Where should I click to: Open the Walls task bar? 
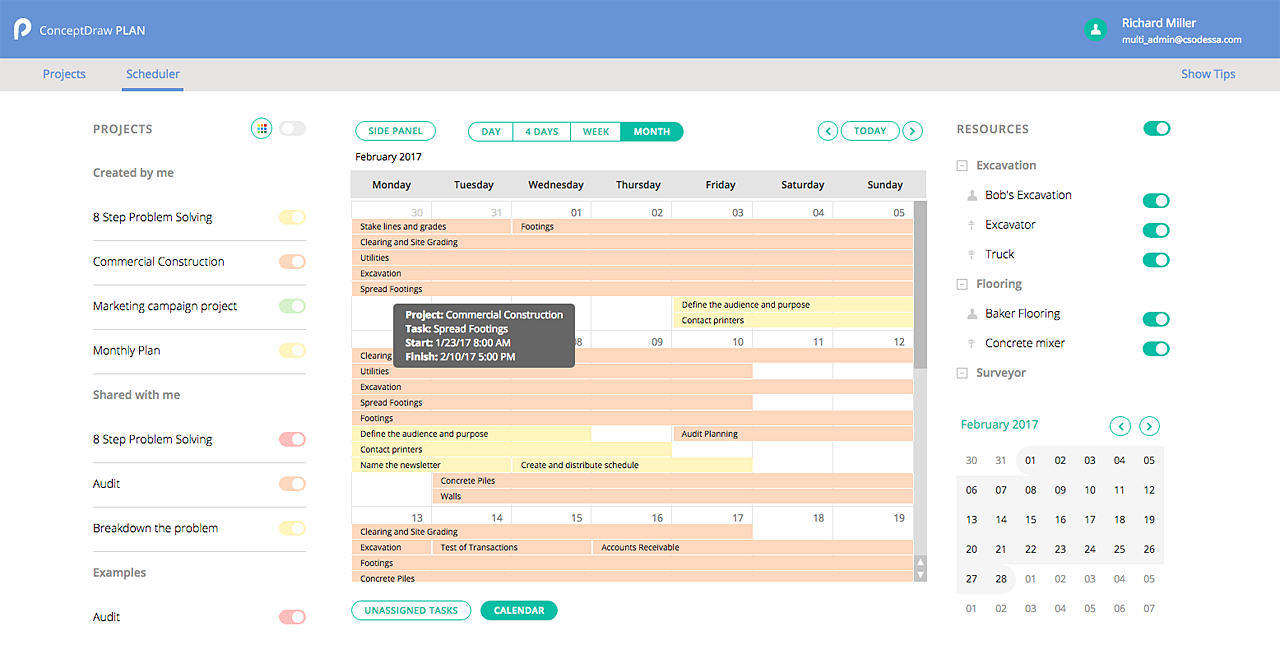tap(673, 496)
